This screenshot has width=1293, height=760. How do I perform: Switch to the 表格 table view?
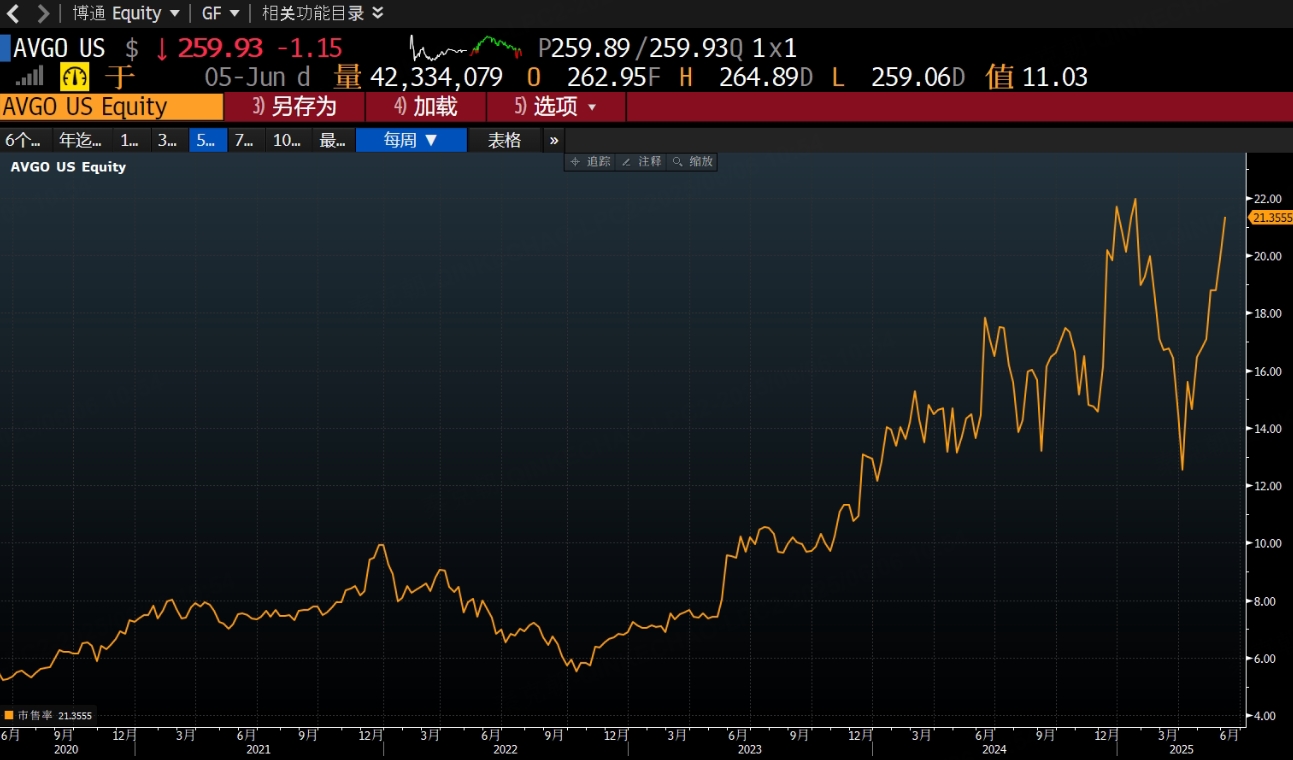504,140
